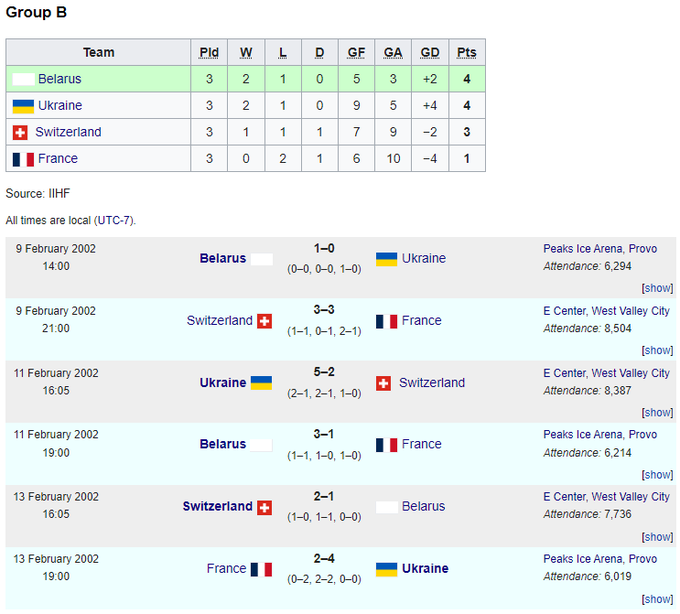Show details for the Switzerland–France 3–3 match

click(x=657, y=350)
